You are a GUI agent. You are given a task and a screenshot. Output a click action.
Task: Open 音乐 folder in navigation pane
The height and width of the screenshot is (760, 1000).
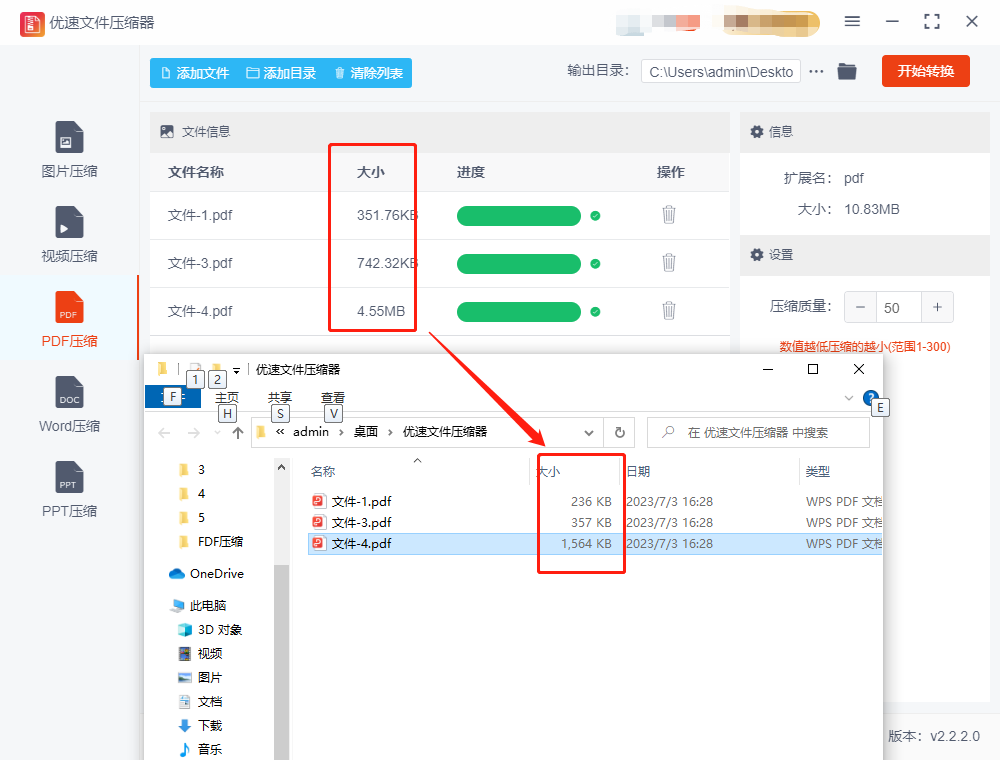click(x=200, y=750)
